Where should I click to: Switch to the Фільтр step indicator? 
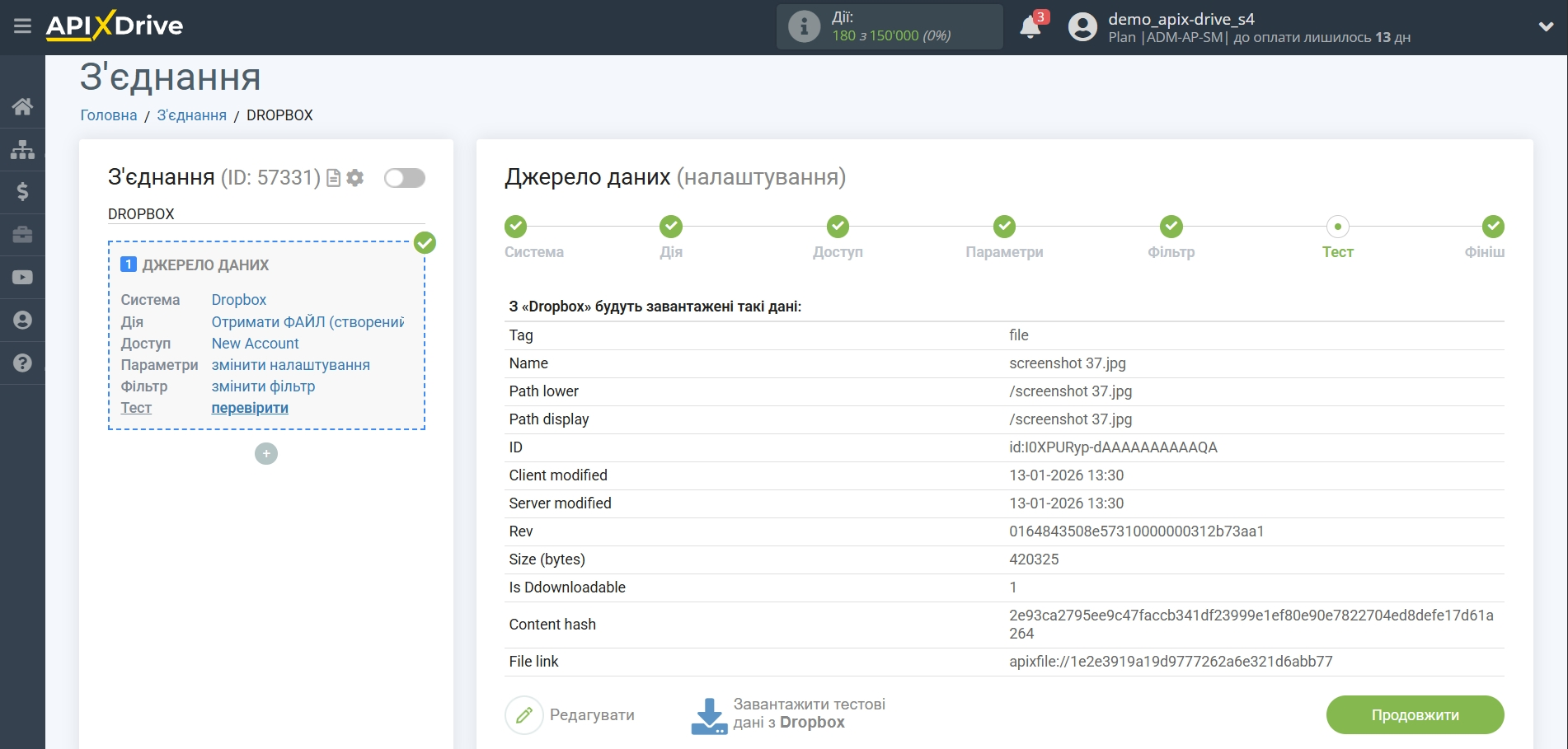coord(1171,227)
